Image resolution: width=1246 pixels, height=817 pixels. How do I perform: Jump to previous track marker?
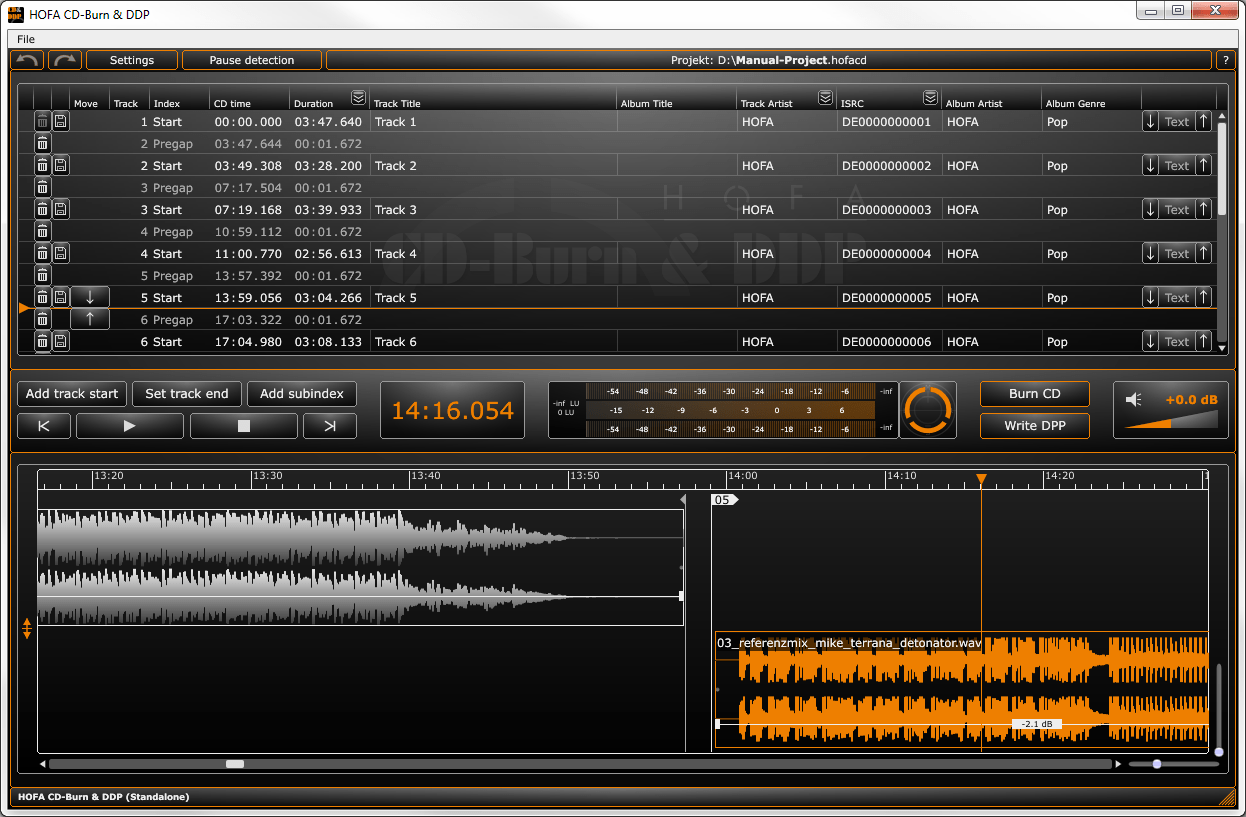[x=44, y=426]
